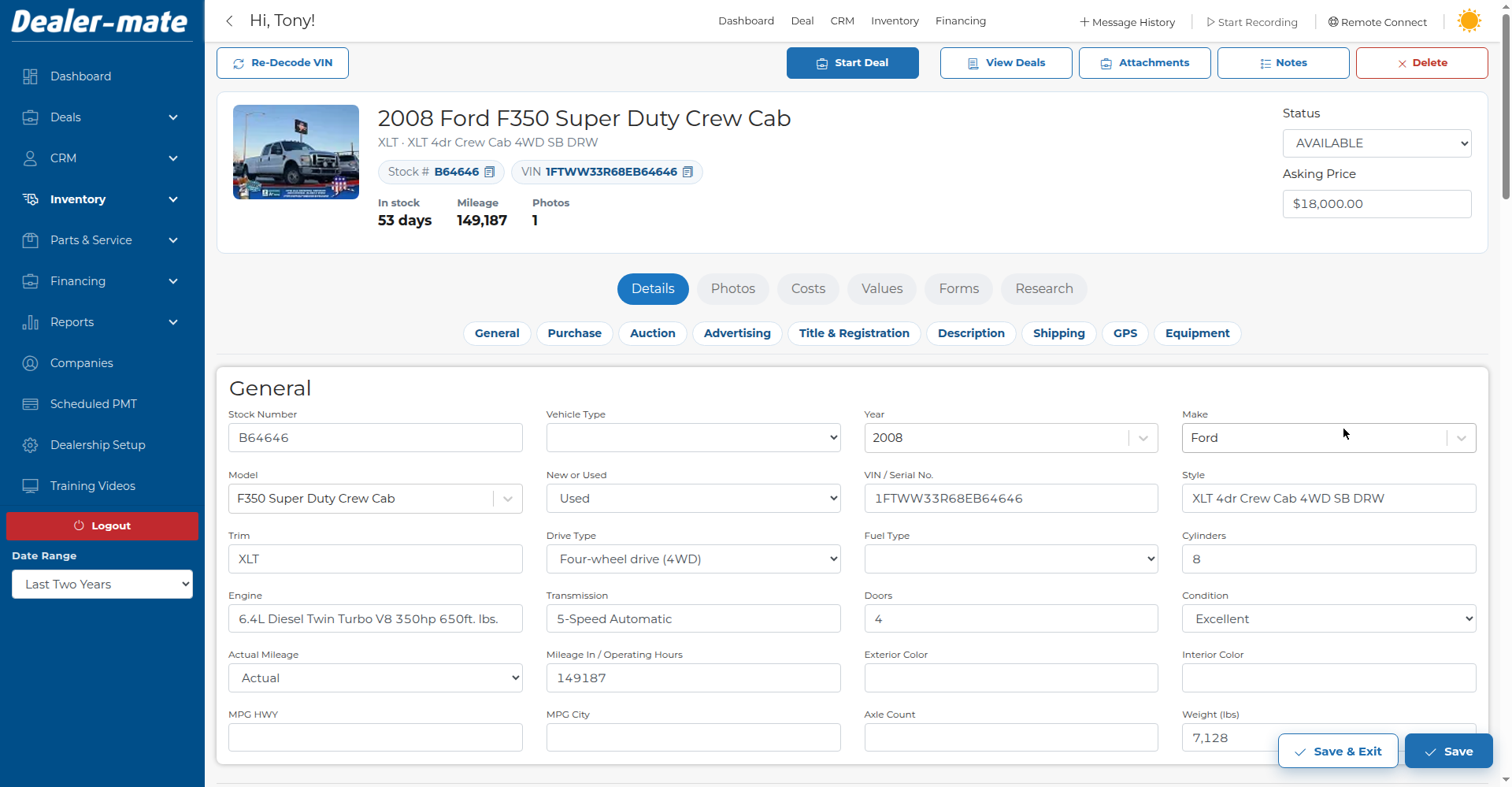Click the Dealership Setup gear icon
The width and height of the screenshot is (1512, 787).
30,445
